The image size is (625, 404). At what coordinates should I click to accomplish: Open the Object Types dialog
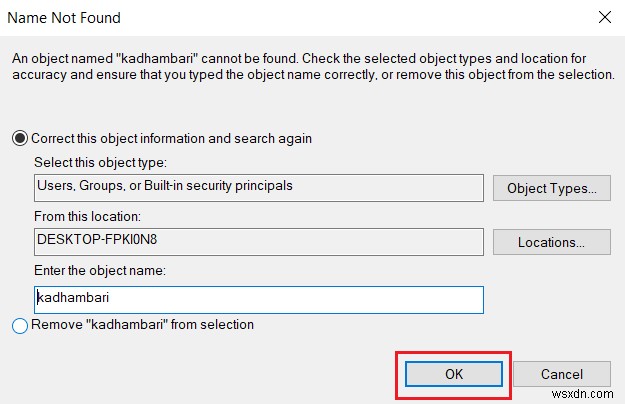click(551, 187)
